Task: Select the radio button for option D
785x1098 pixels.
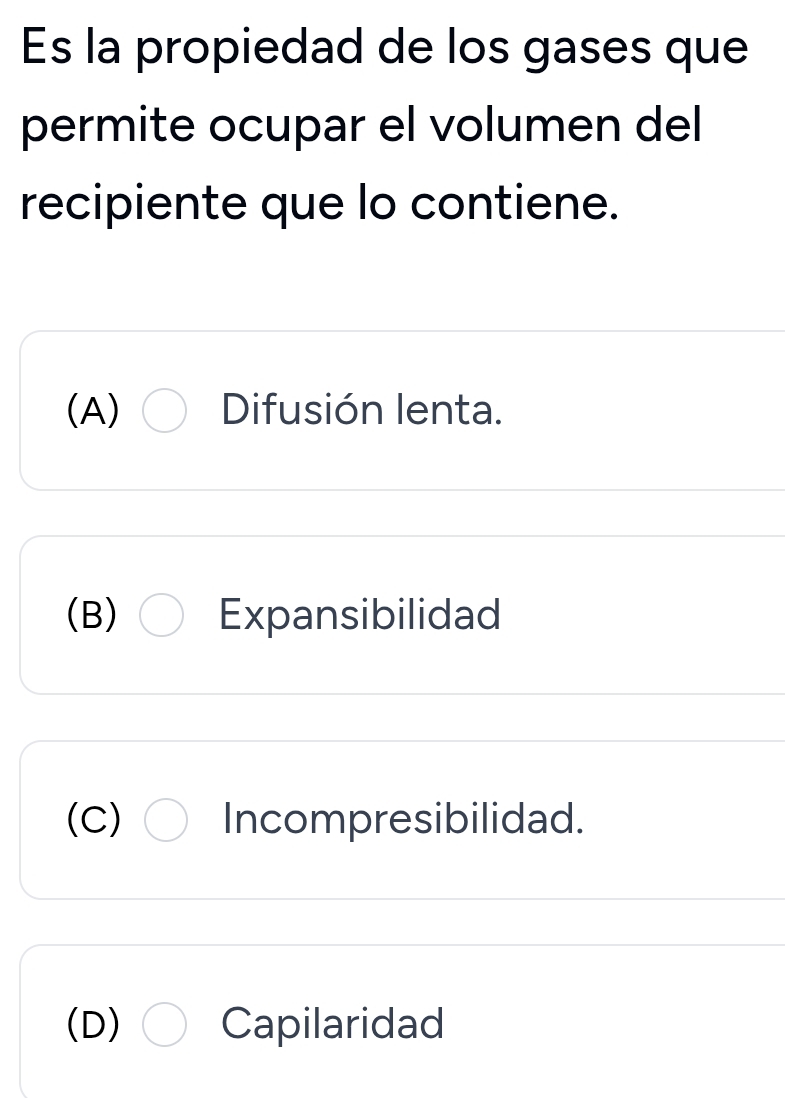Action: 164,1025
